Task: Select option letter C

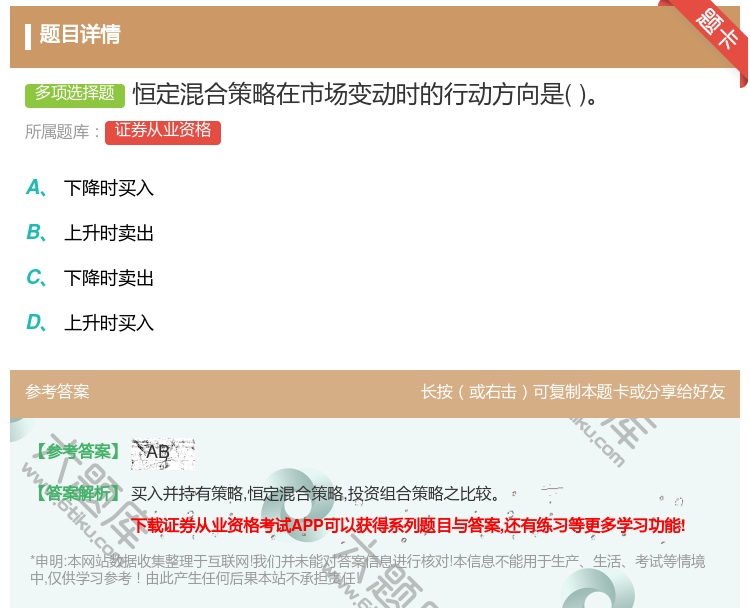Action: 35,278
